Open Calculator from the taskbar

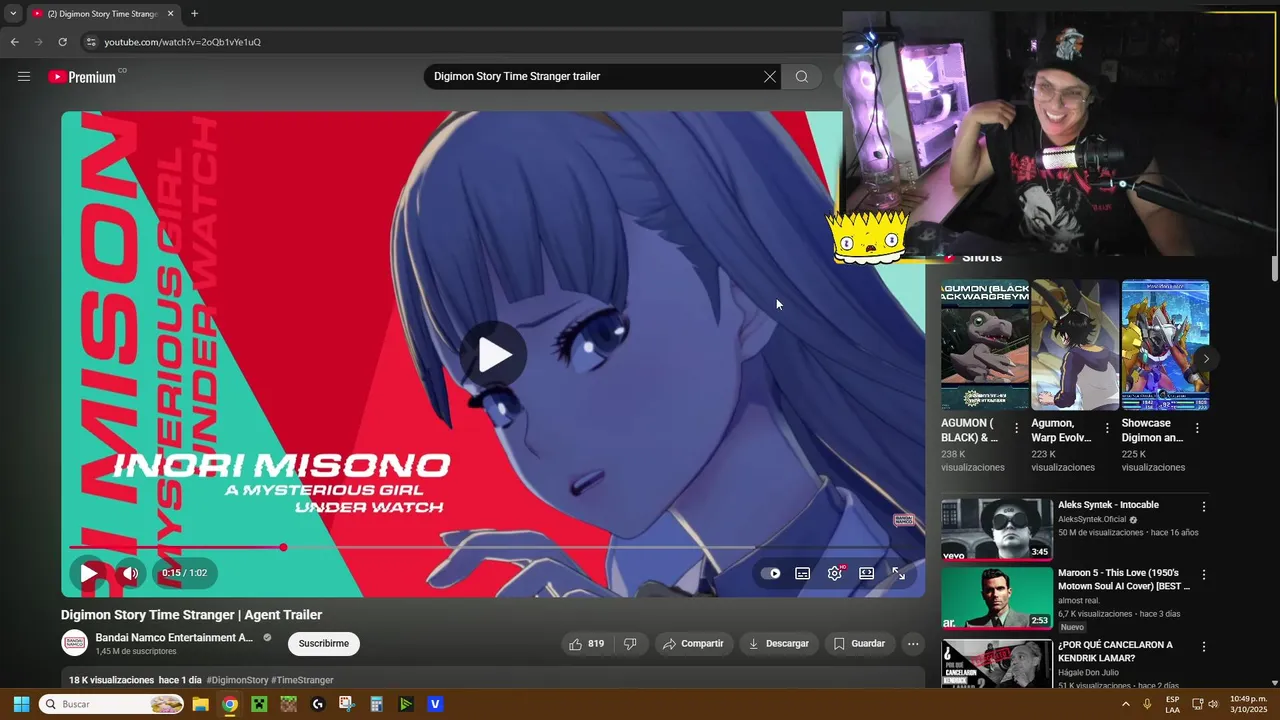(376, 704)
